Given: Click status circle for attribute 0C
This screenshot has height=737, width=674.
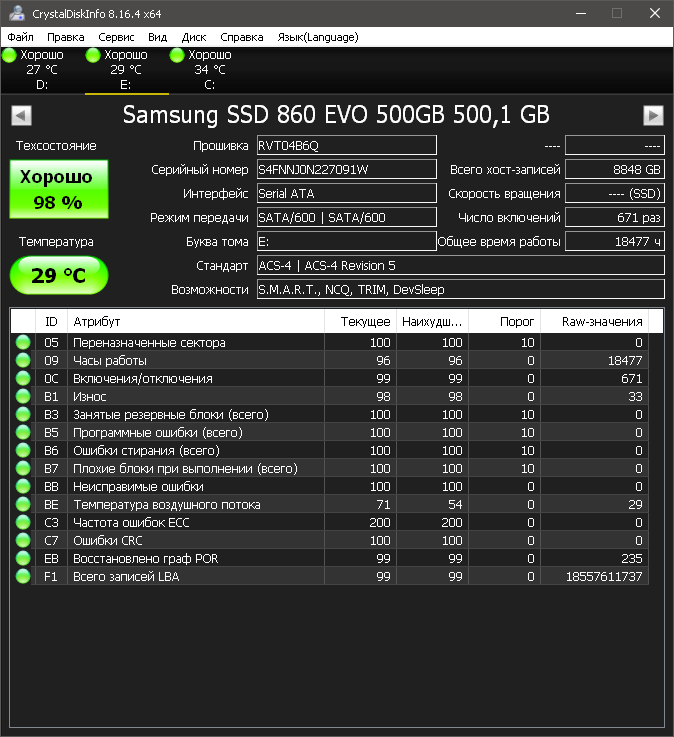Looking at the screenshot, I should [x=23, y=378].
